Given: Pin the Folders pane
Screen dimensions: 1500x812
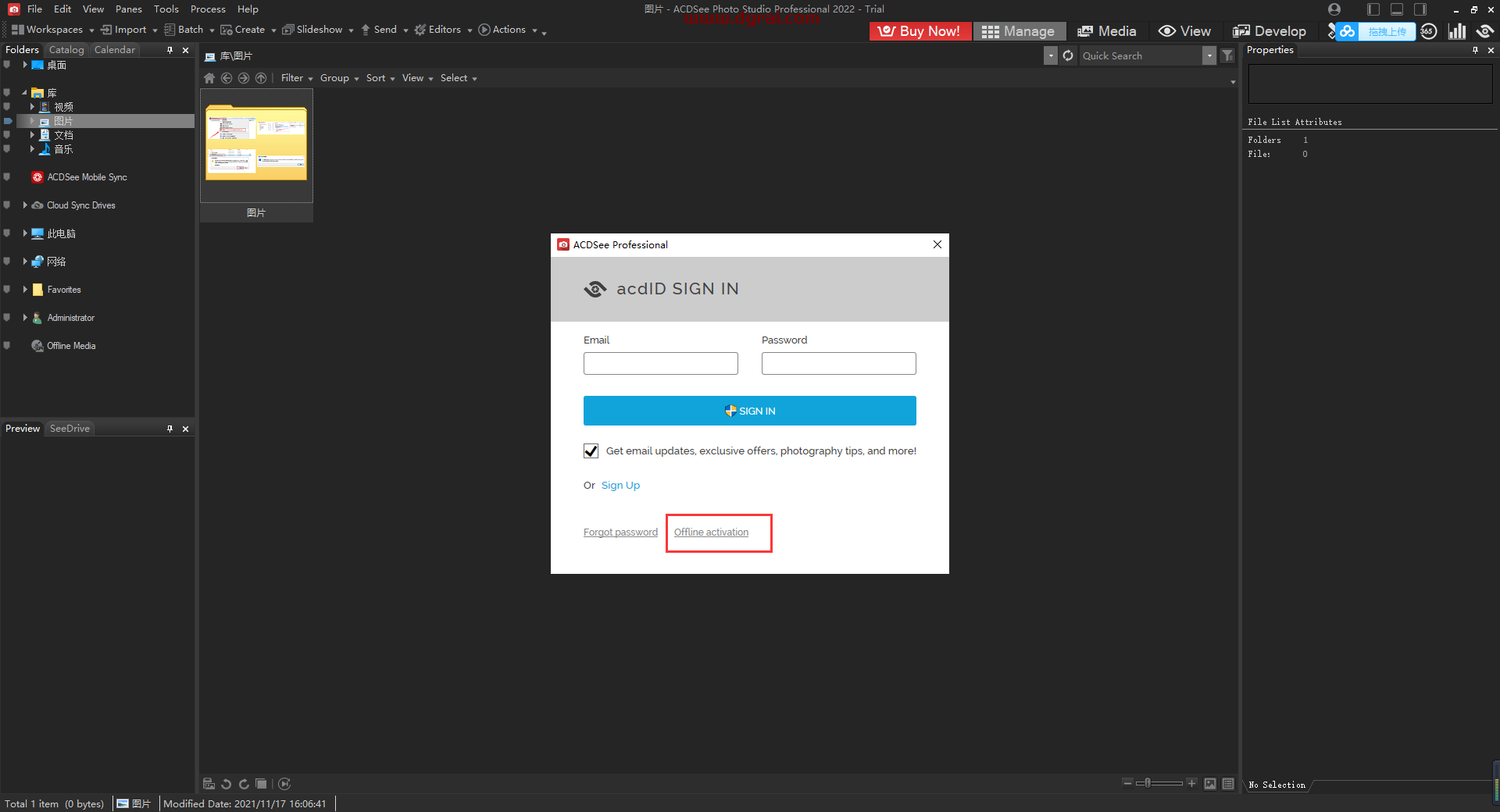Looking at the screenshot, I should (170, 50).
